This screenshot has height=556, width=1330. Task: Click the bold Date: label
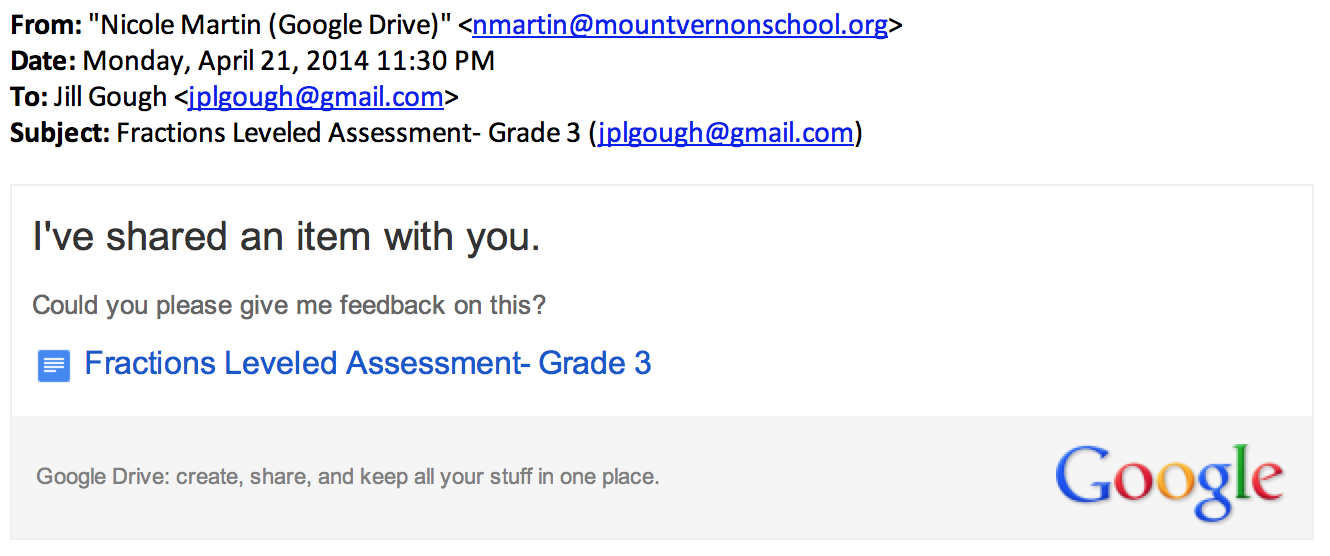43,61
